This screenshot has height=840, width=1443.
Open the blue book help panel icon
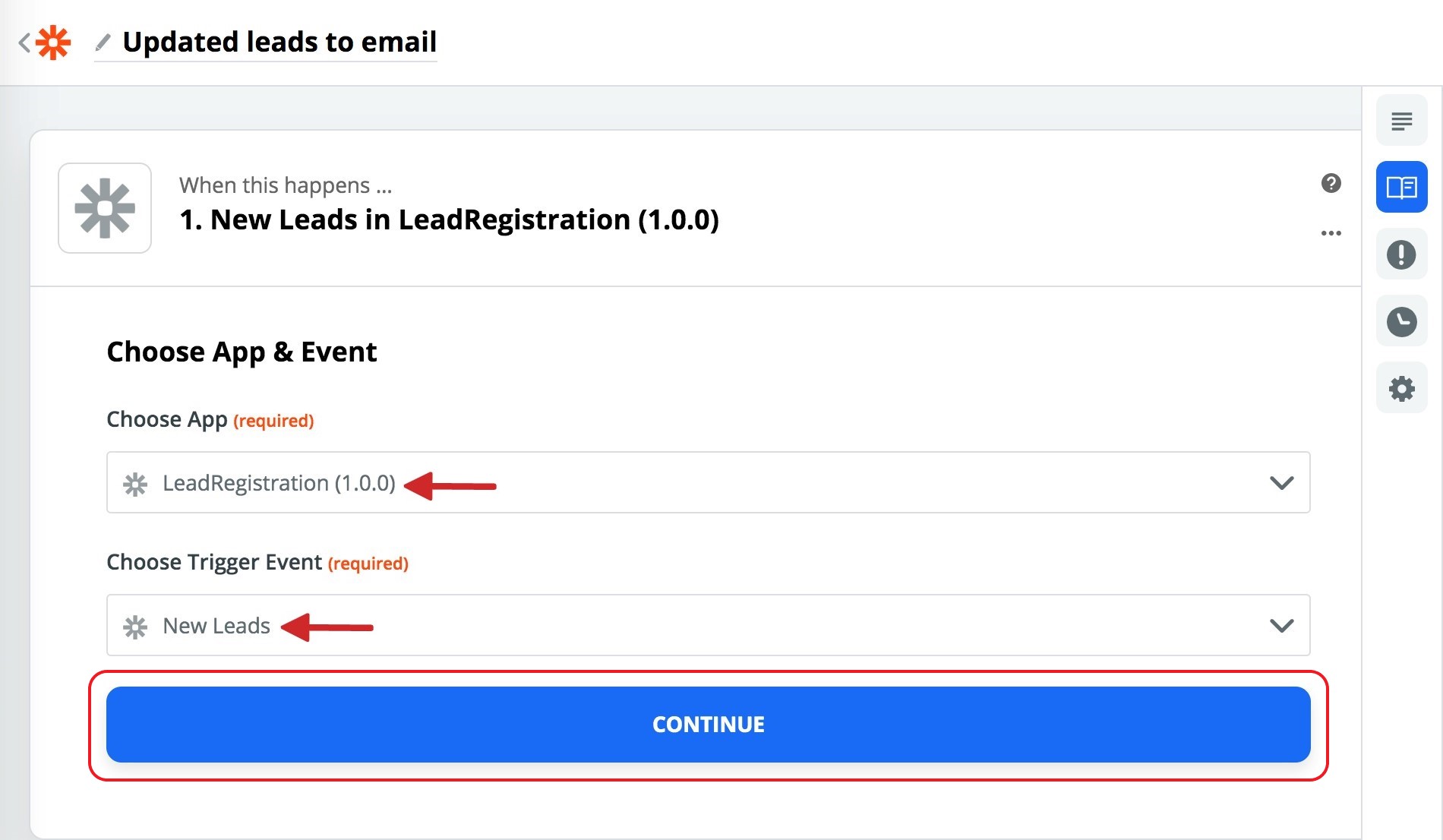point(1401,187)
